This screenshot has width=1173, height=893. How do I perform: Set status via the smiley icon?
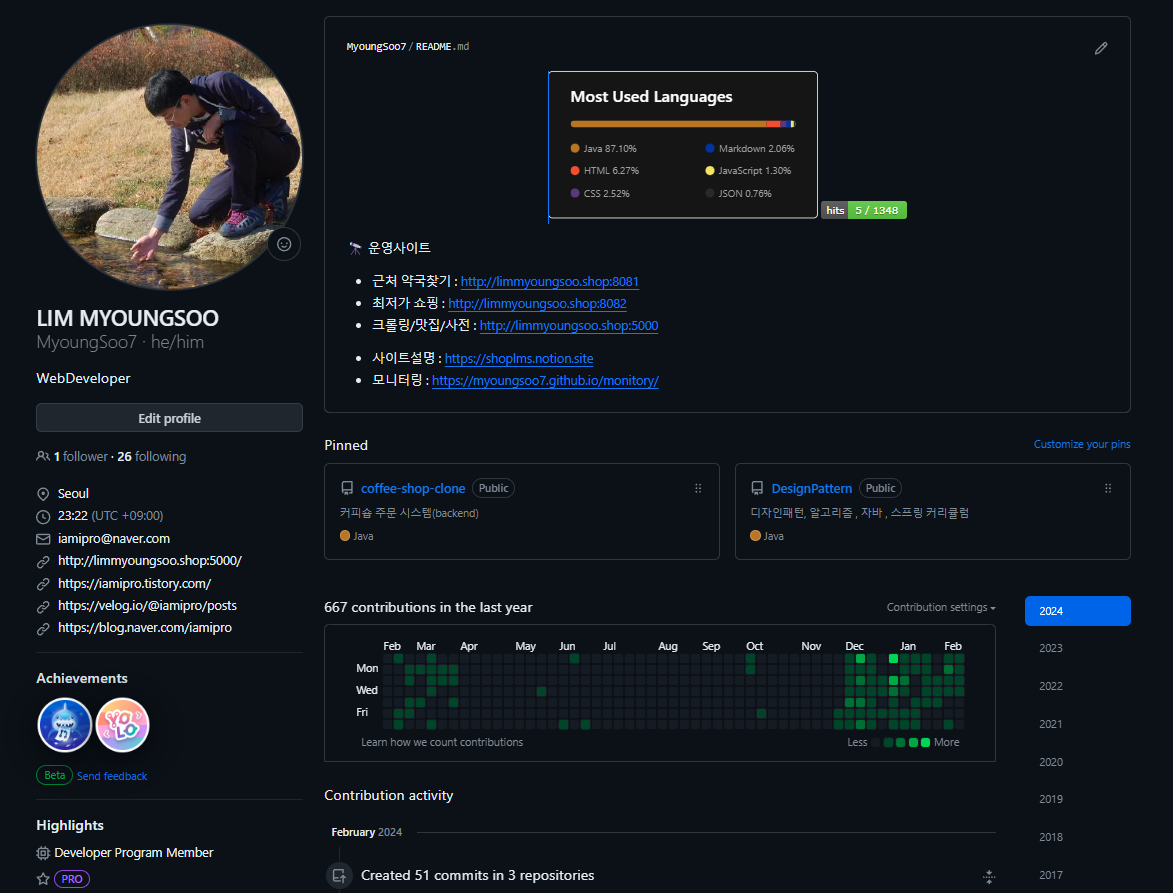(284, 244)
